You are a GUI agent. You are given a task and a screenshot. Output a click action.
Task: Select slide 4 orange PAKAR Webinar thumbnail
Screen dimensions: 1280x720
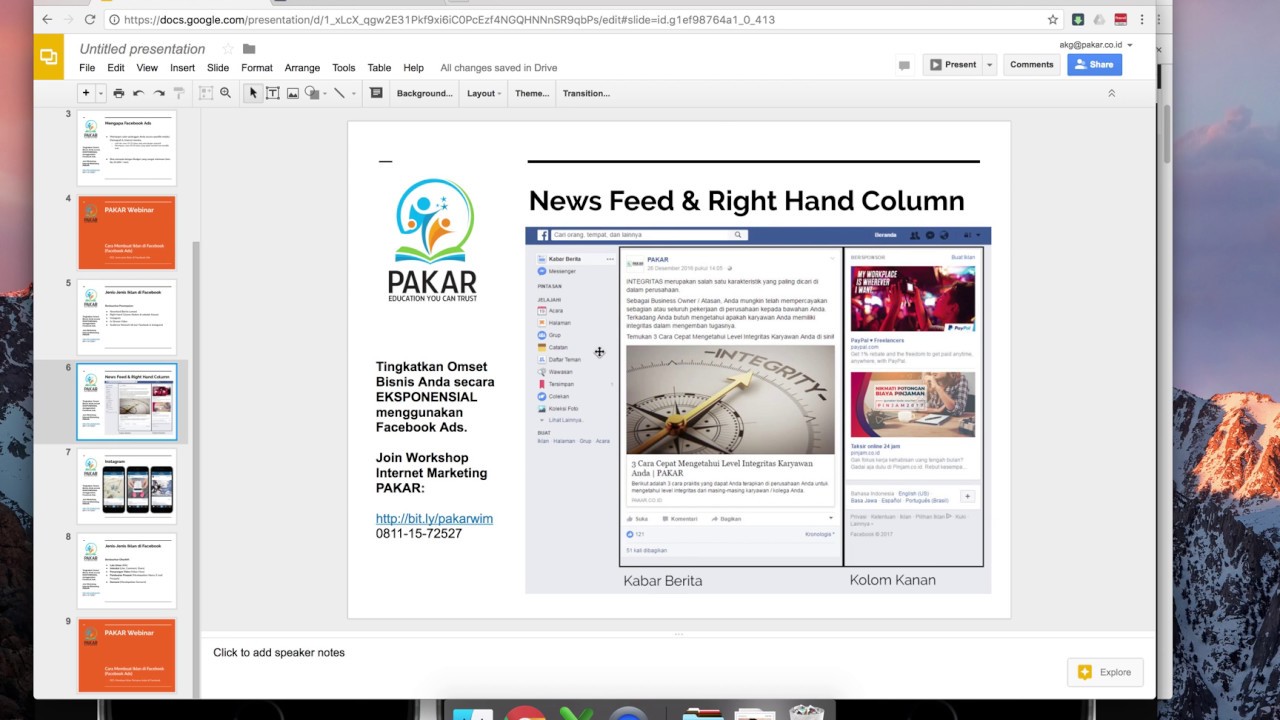[127, 232]
